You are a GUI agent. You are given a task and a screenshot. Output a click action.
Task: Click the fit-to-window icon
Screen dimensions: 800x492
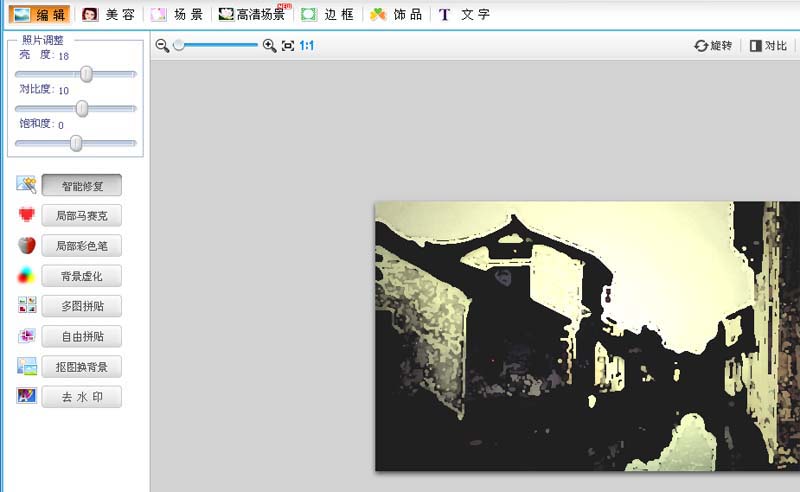click(288, 45)
